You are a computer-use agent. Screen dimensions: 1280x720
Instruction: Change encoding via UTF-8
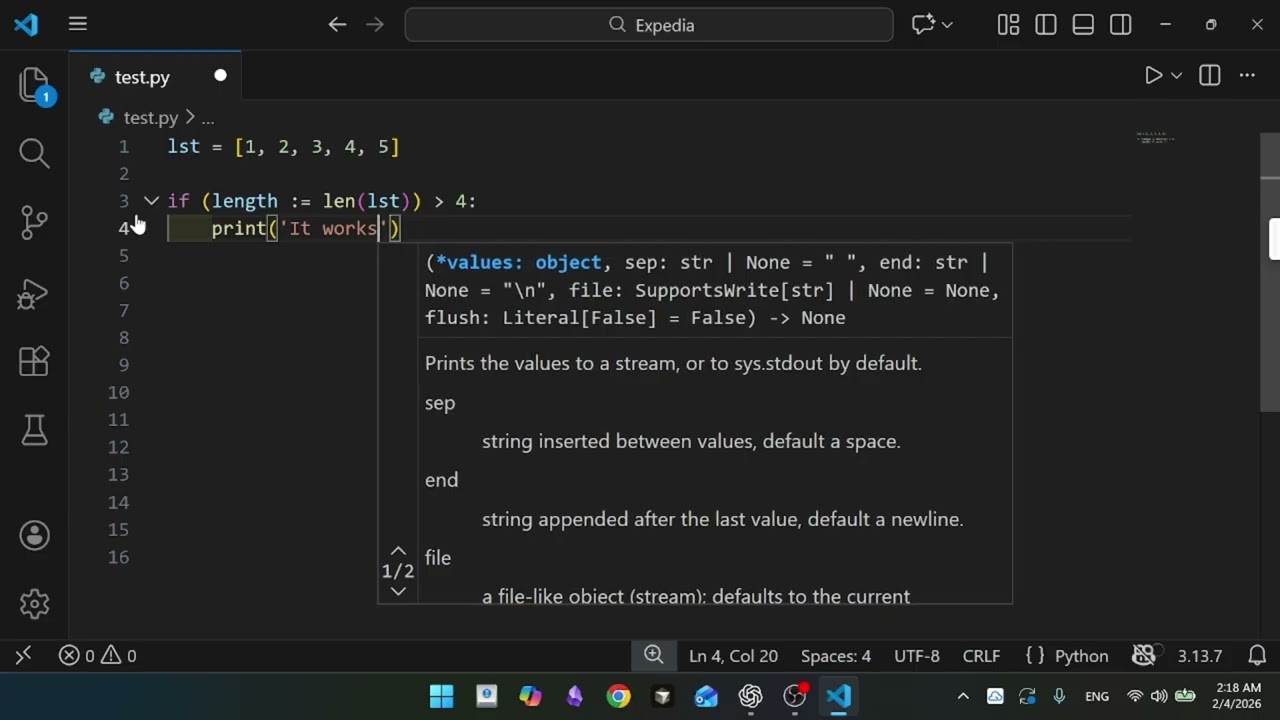click(x=917, y=656)
